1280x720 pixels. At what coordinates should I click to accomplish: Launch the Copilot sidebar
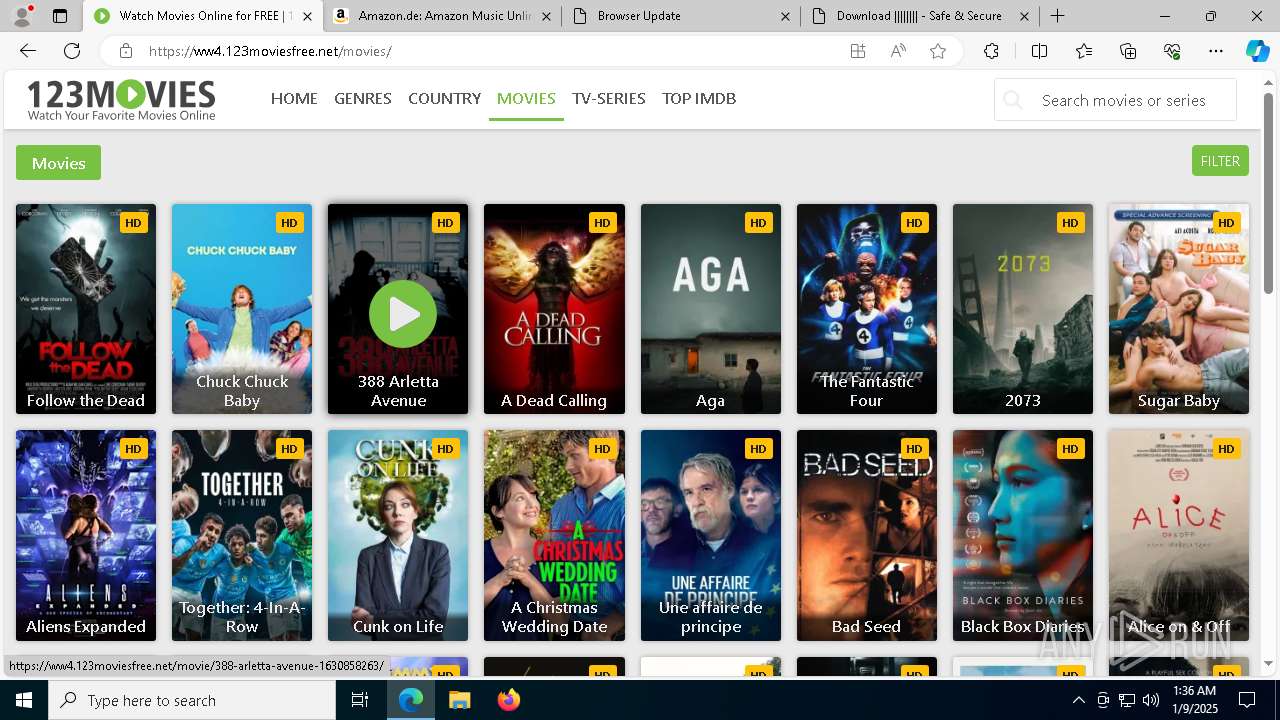1257,51
